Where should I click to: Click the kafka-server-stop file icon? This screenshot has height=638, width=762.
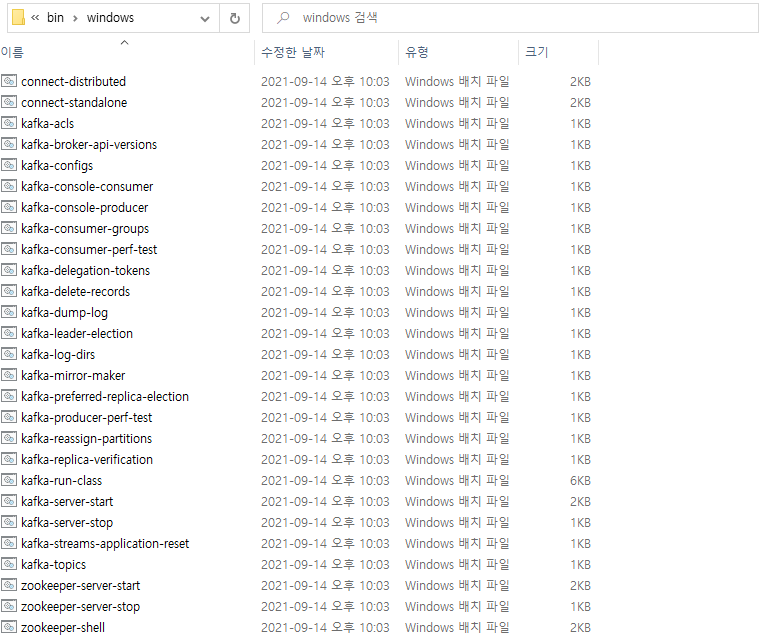point(9,522)
